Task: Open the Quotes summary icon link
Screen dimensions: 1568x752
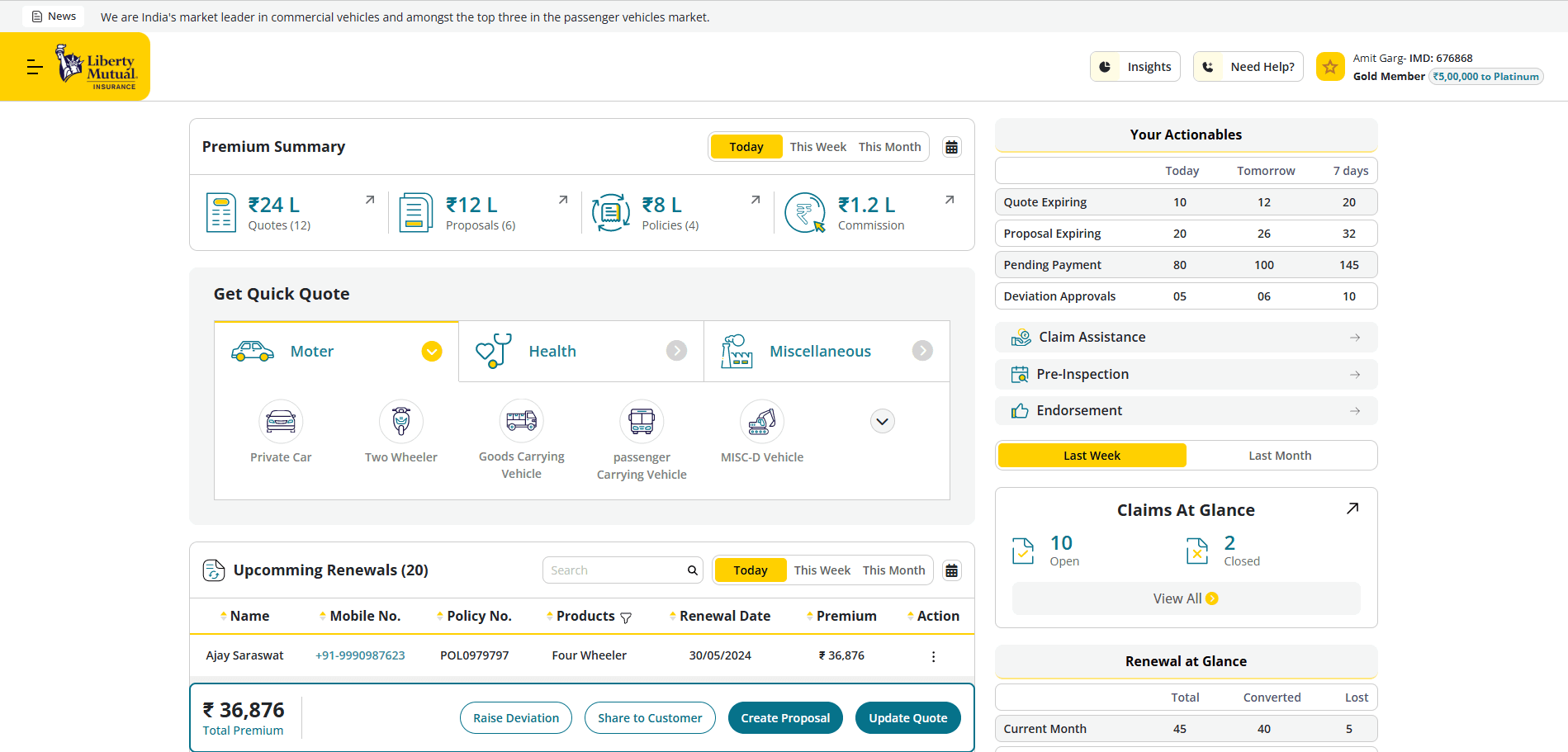Action: [x=220, y=212]
